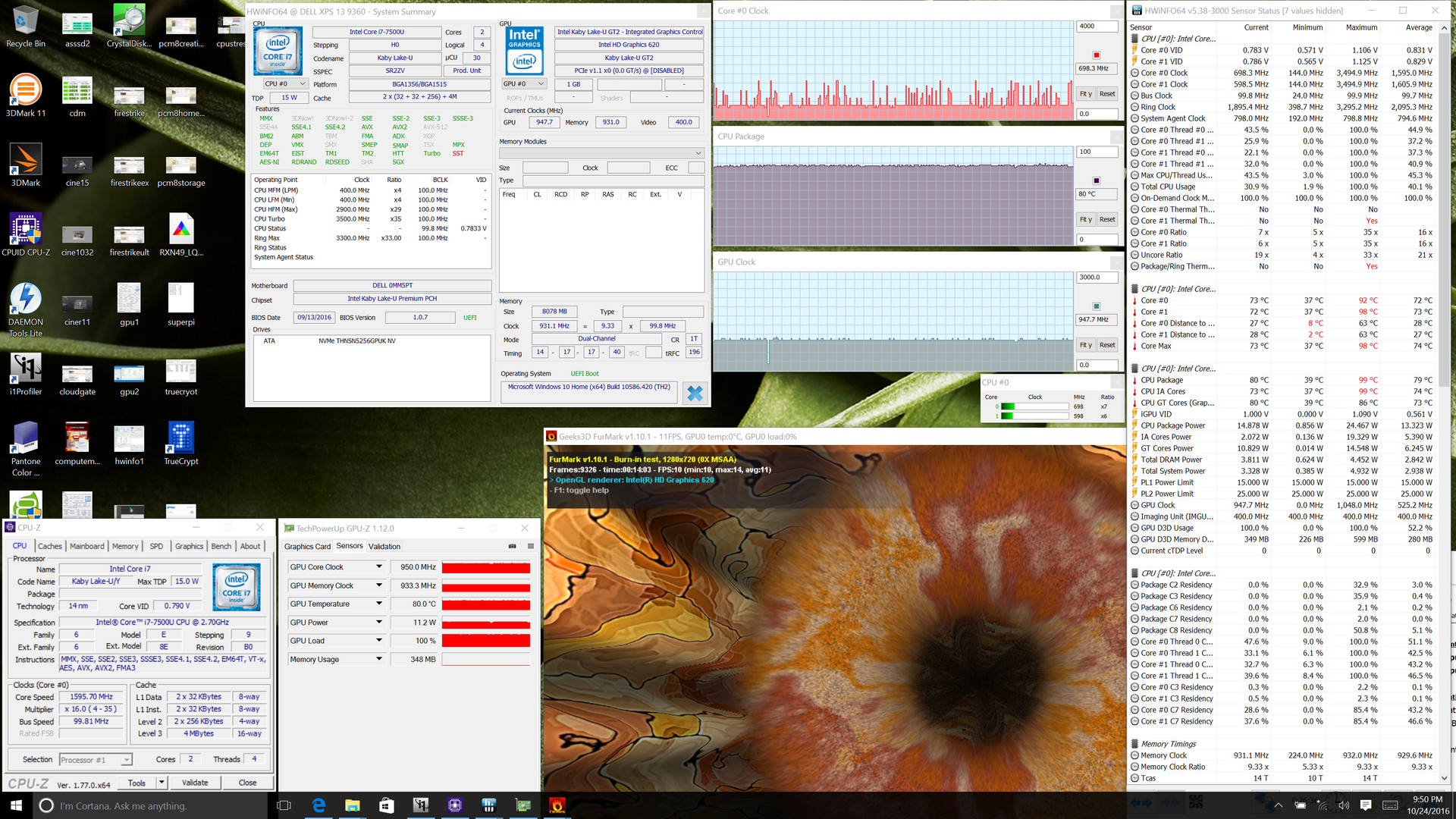
Task: Open Microsoft Edge from taskbar
Action: coord(318,805)
